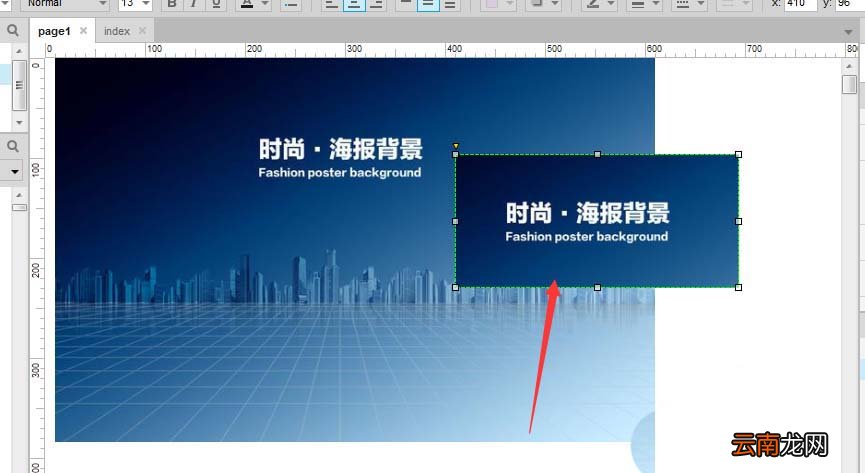Toggle underline formatting

pyautogui.click(x=216, y=4)
